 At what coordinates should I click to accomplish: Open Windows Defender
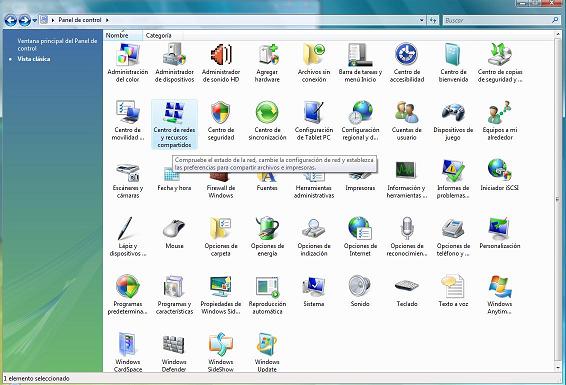174,353
